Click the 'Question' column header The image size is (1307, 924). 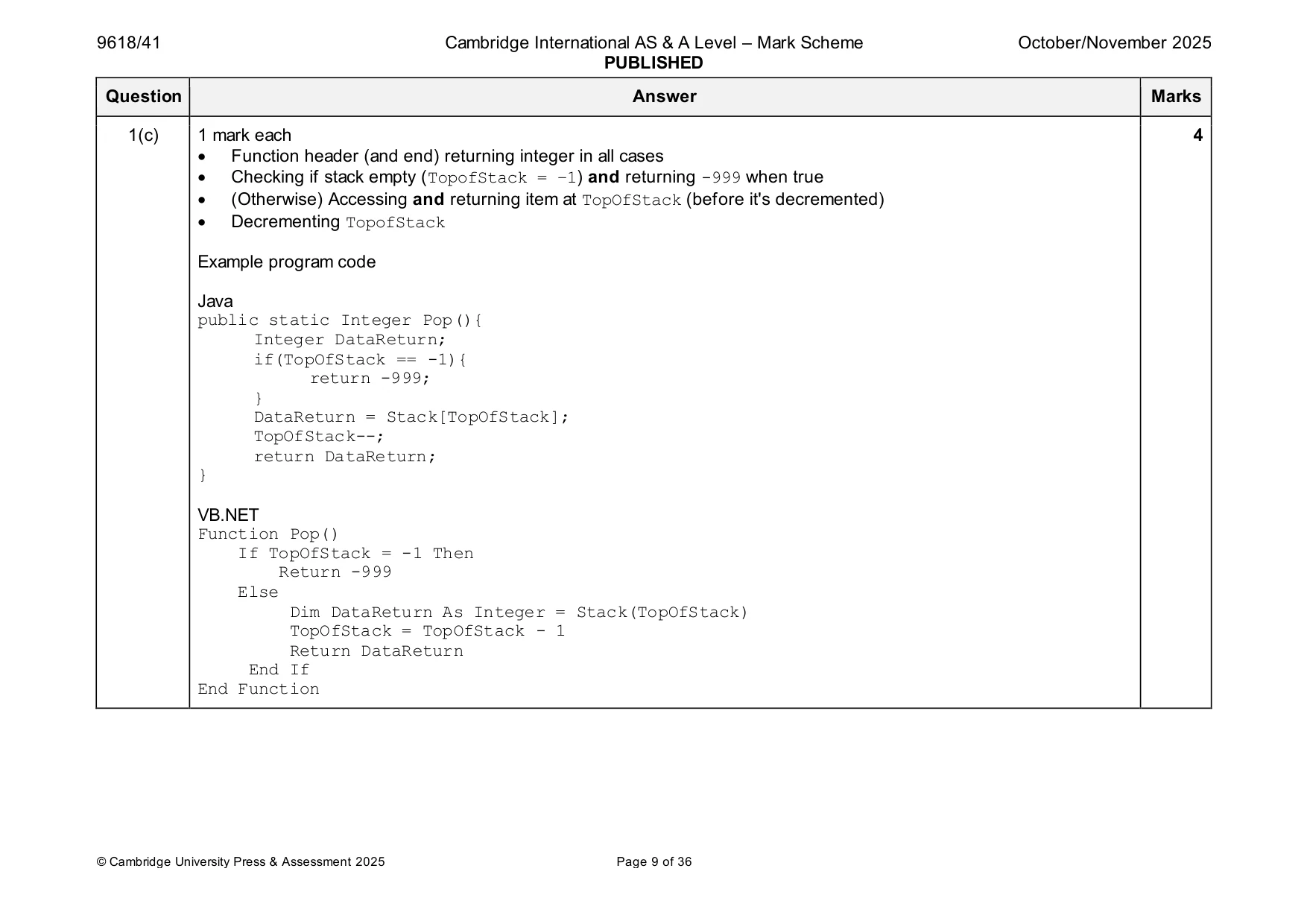click(144, 97)
